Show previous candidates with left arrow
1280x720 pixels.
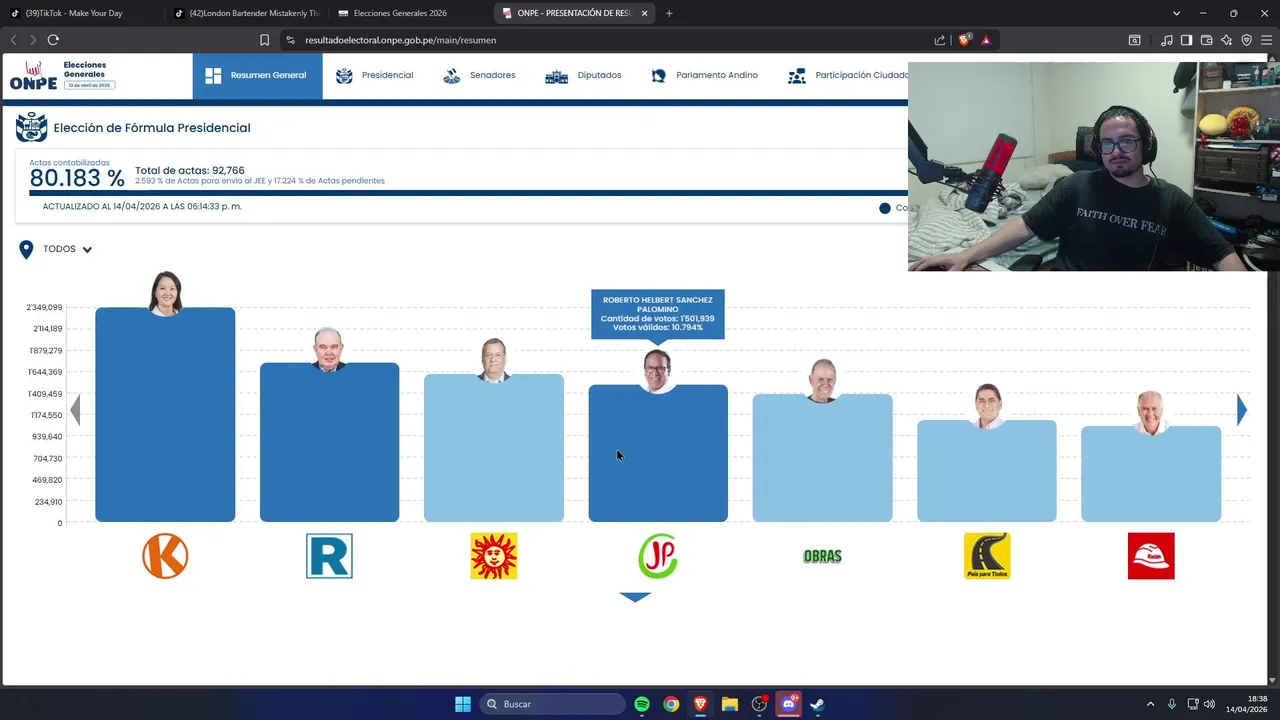point(75,410)
